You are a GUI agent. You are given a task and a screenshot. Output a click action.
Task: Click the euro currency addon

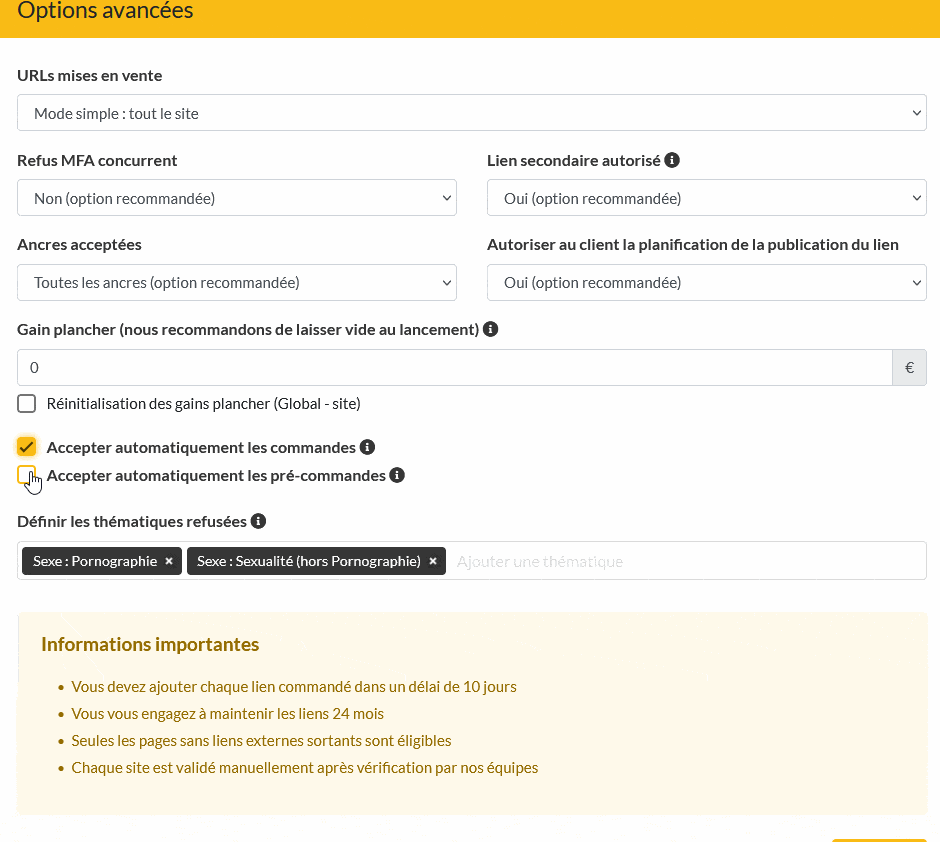pyautogui.click(x=909, y=367)
